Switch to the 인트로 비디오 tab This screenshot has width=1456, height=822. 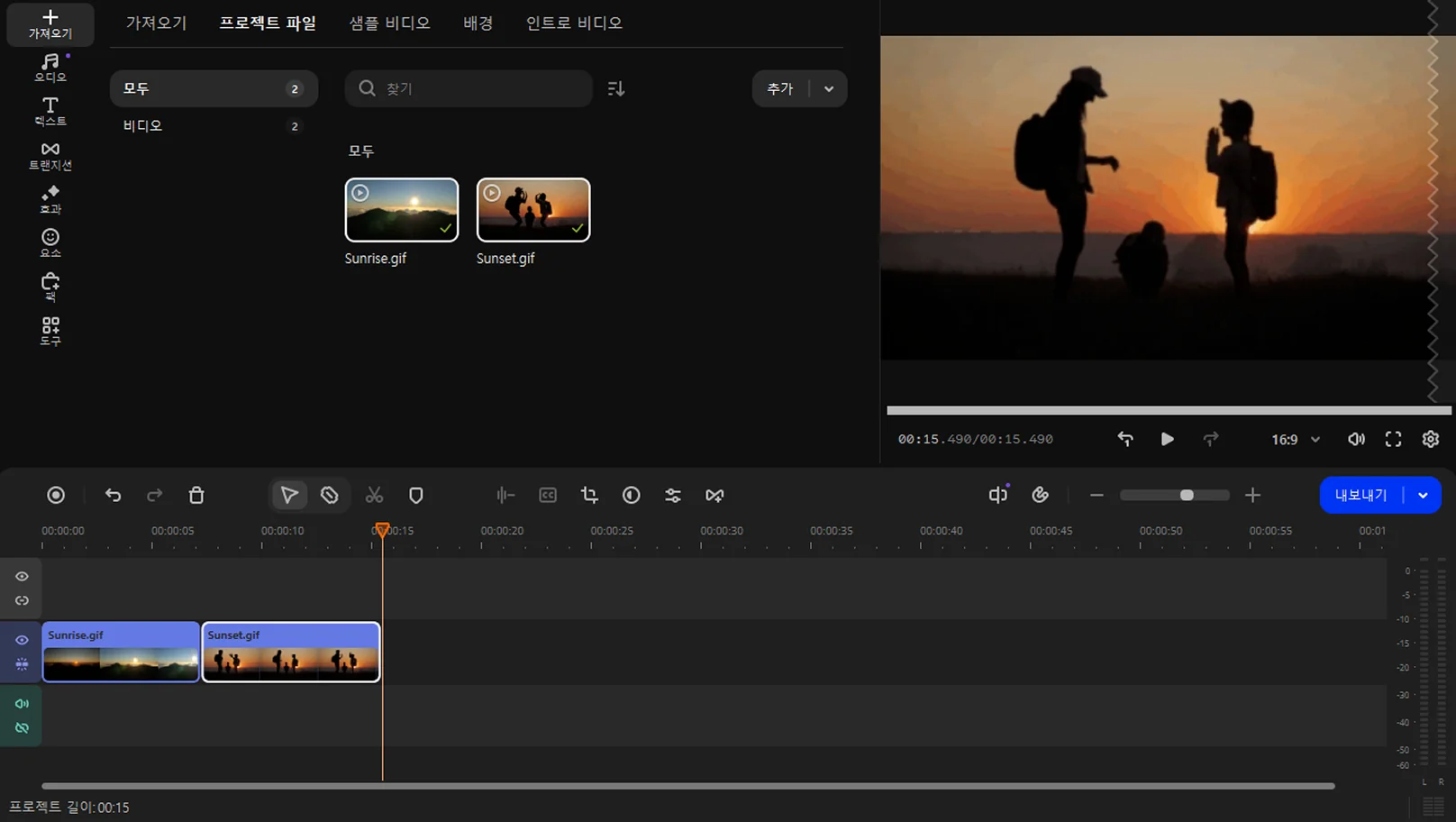coord(574,23)
